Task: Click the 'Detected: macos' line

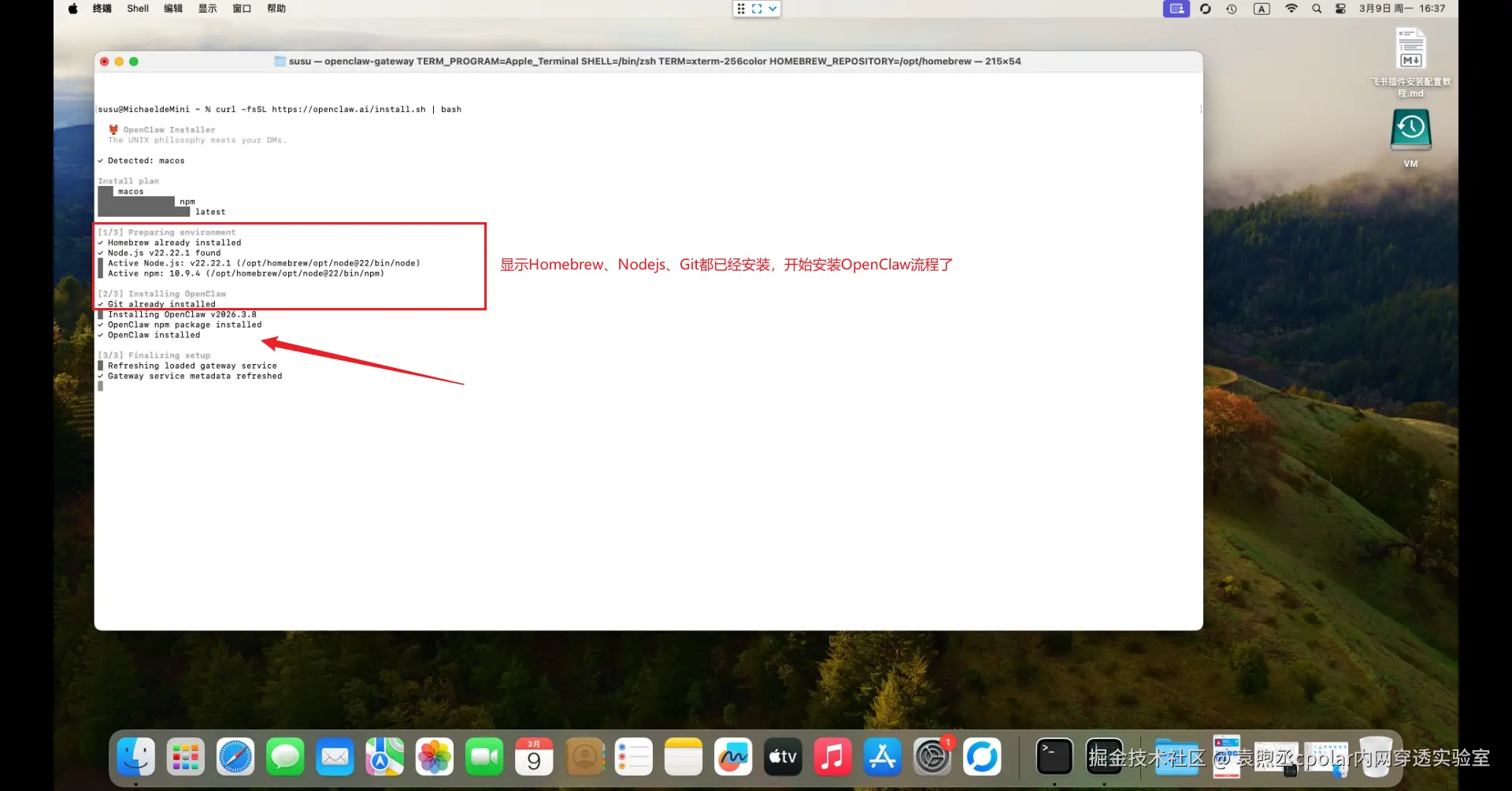Action: tap(142, 161)
